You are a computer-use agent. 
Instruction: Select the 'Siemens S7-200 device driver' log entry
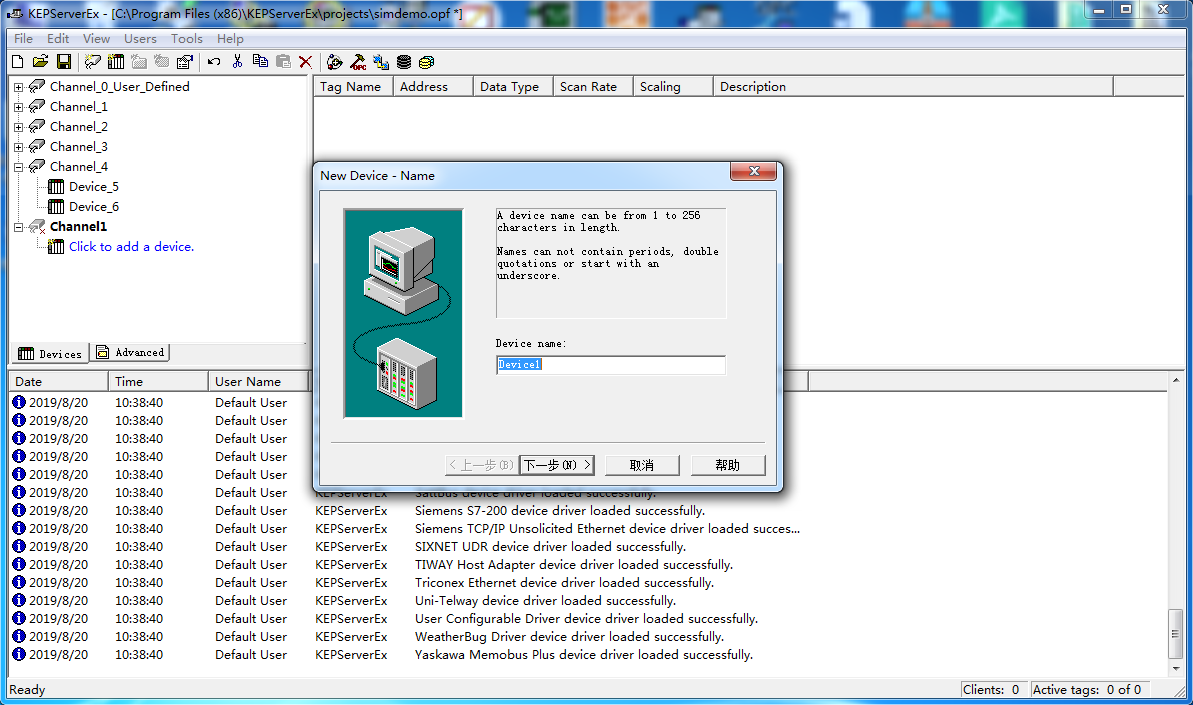[x=560, y=510]
